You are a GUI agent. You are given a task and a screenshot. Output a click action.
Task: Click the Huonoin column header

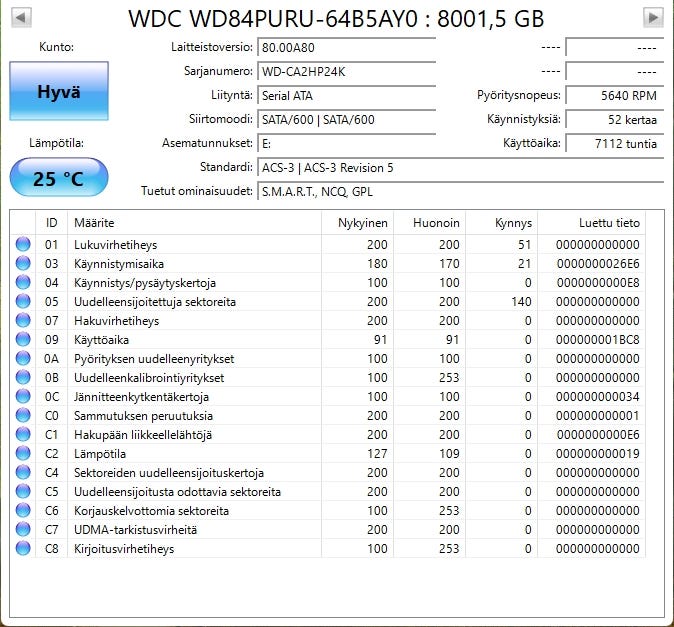[x=429, y=223]
